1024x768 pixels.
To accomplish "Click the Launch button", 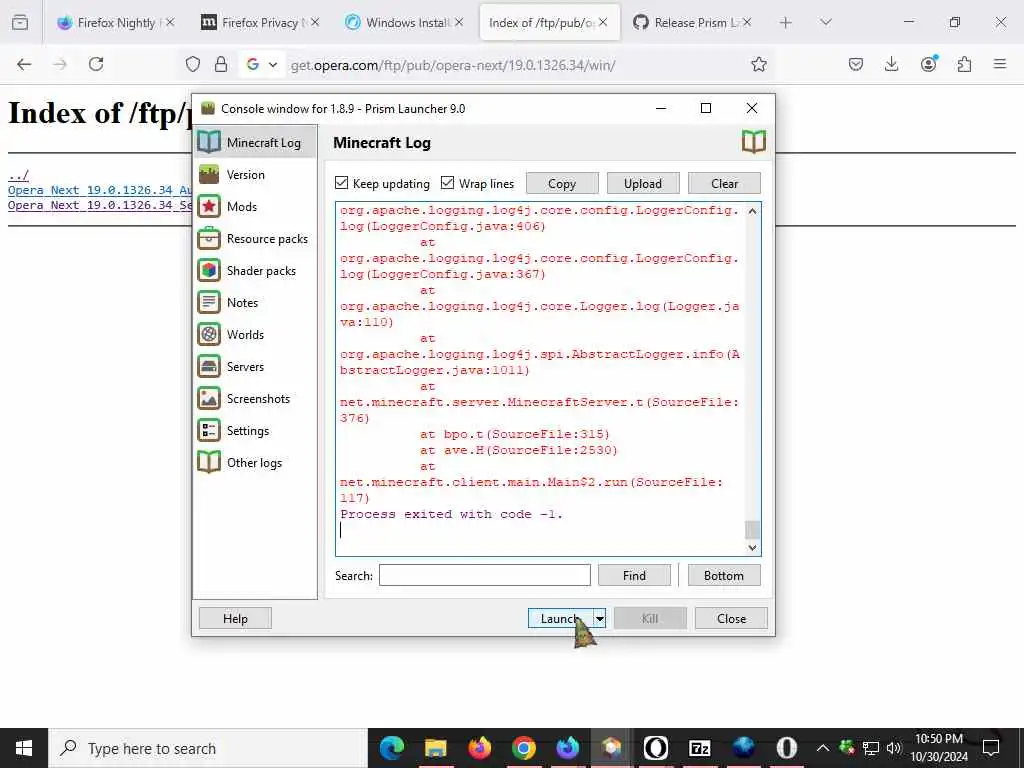I will [560, 618].
